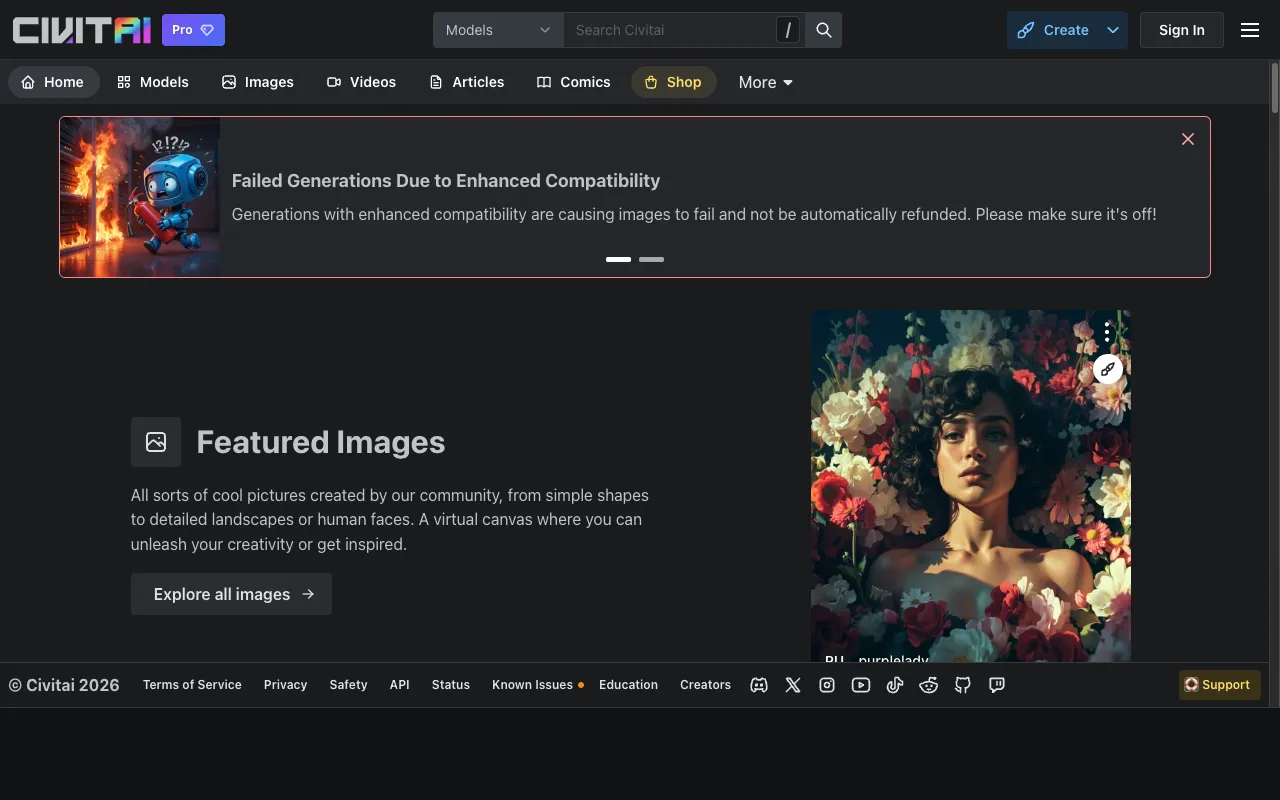Image resolution: width=1280 pixels, height=800 pixels.
Task: Go to the Home tab
Action: tap(53, 82)
